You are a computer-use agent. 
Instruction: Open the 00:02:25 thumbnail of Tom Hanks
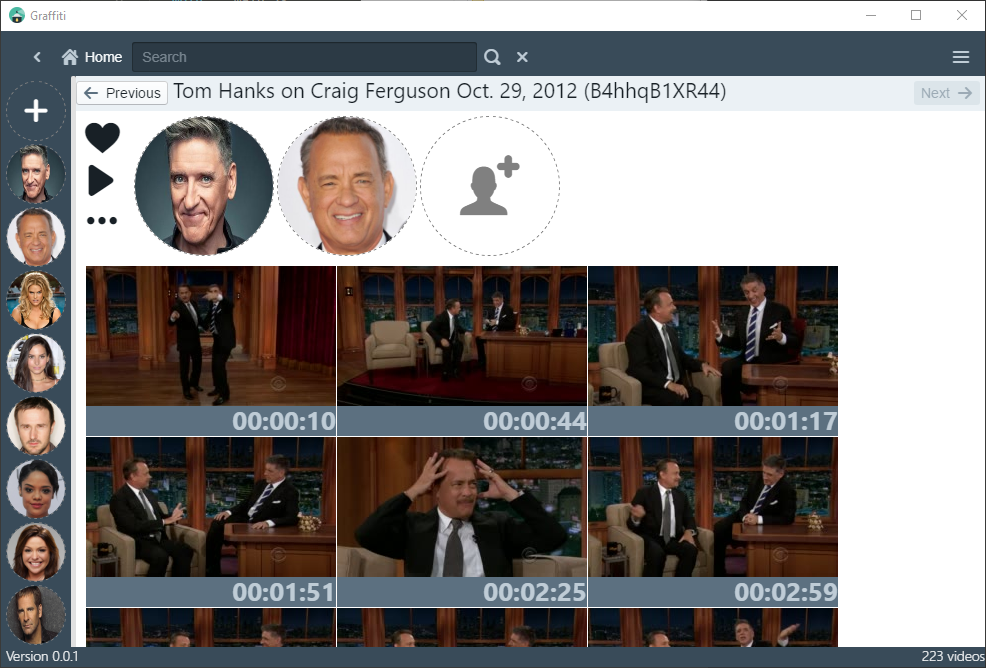tap(461, 507)
